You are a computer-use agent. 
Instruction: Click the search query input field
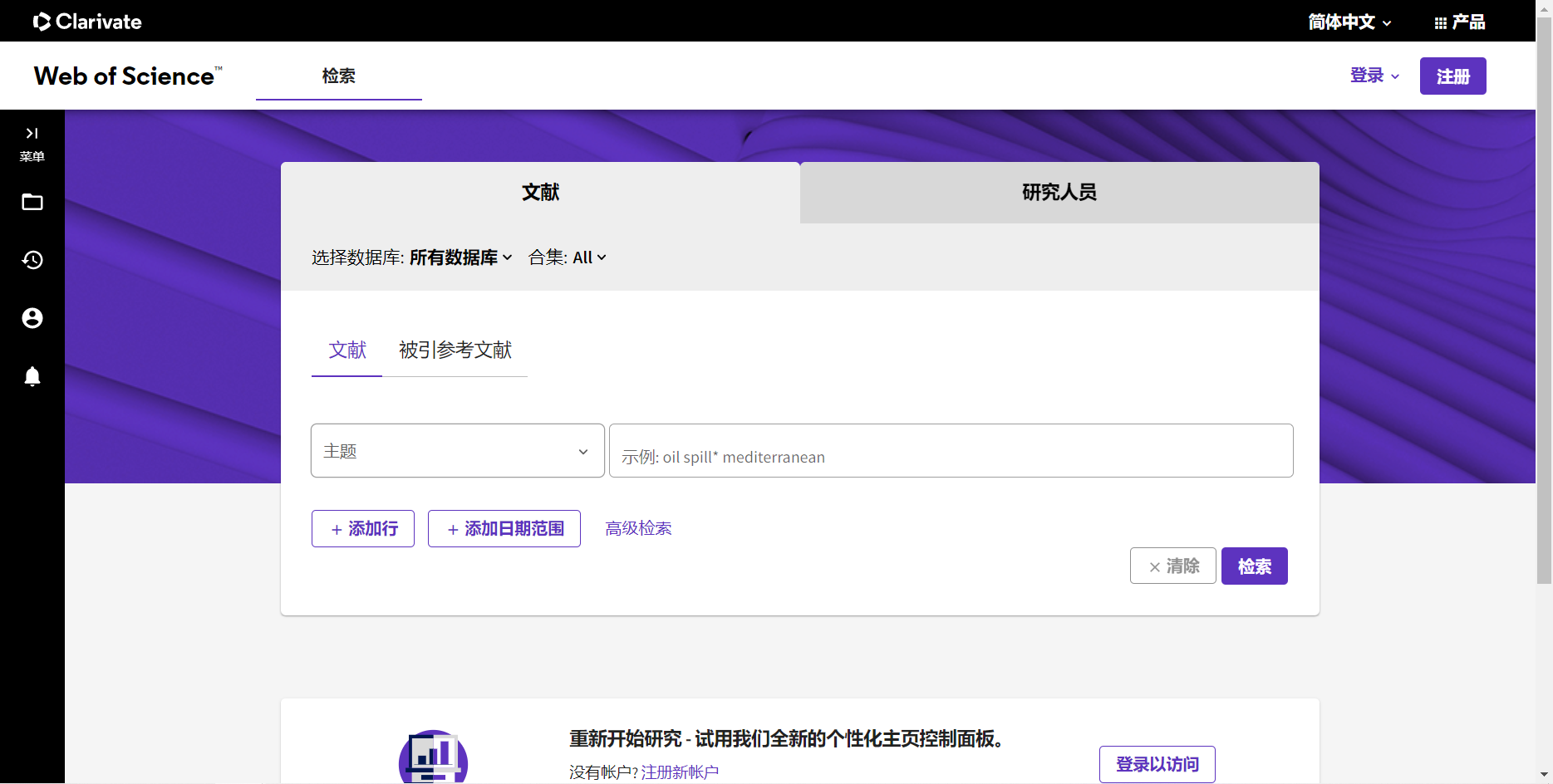[x=951, y=451]
